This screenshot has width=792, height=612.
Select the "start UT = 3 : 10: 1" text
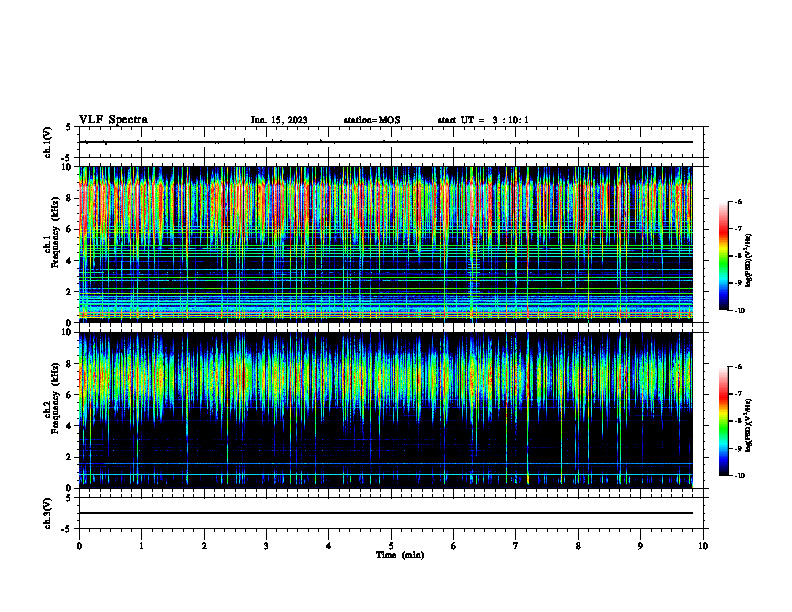tap(483, 120)
